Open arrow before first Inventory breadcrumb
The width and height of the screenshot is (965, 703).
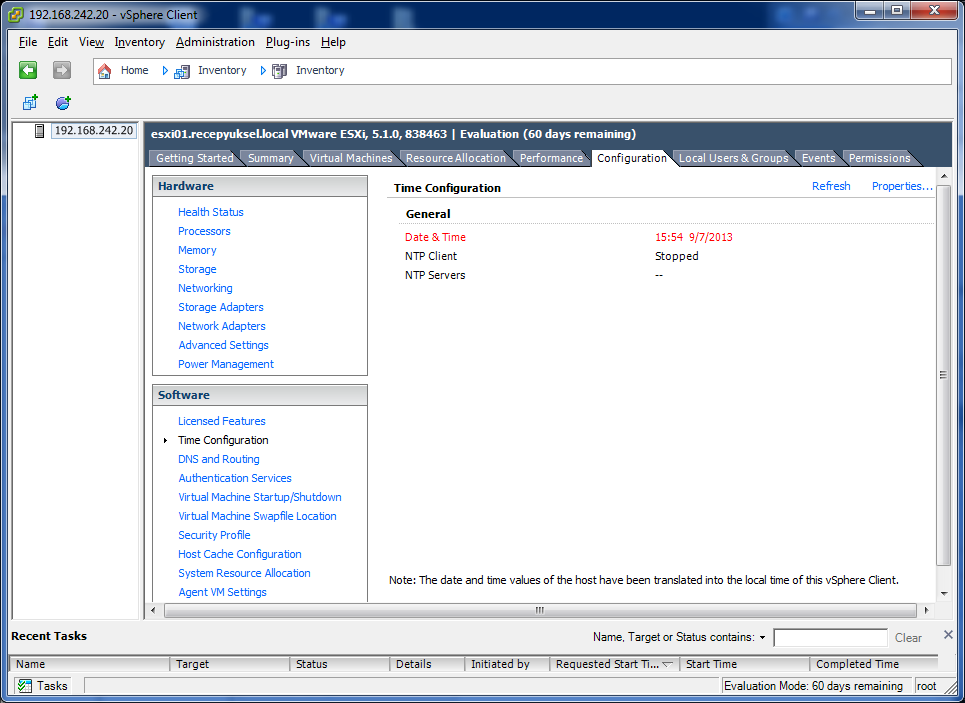point(165,71)
